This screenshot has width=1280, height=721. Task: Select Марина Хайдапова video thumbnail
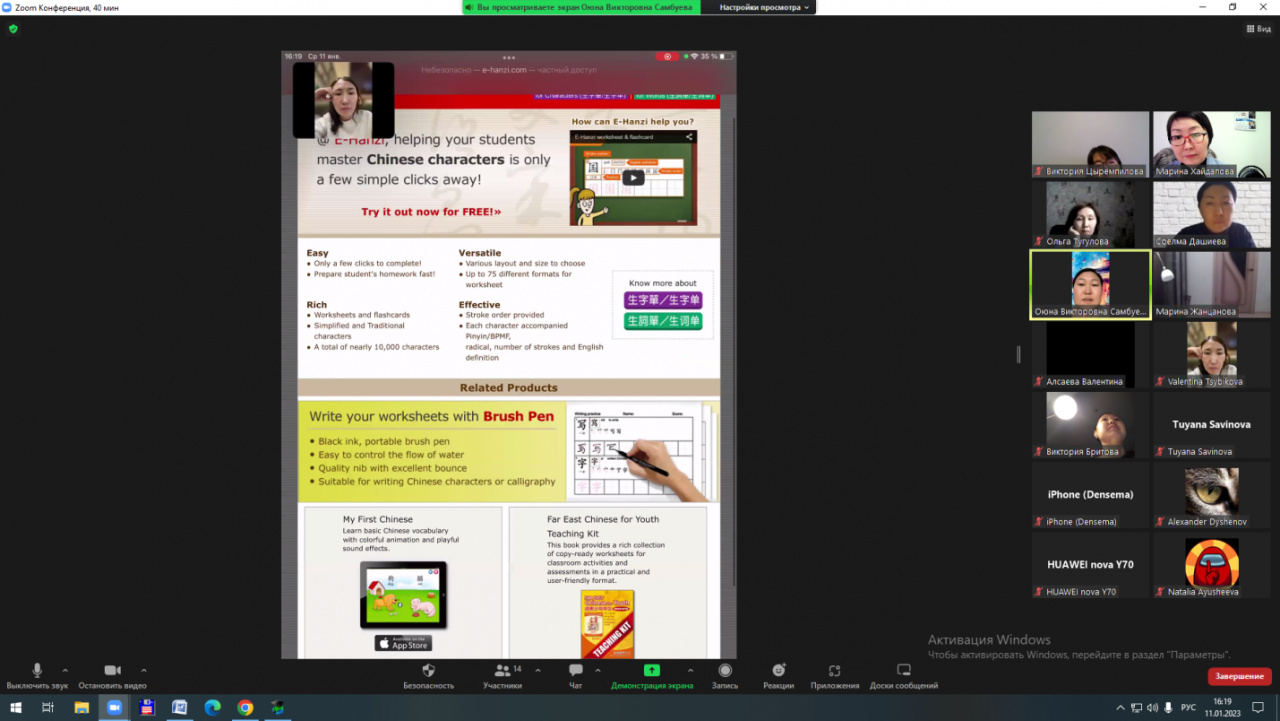(1211, 144)
